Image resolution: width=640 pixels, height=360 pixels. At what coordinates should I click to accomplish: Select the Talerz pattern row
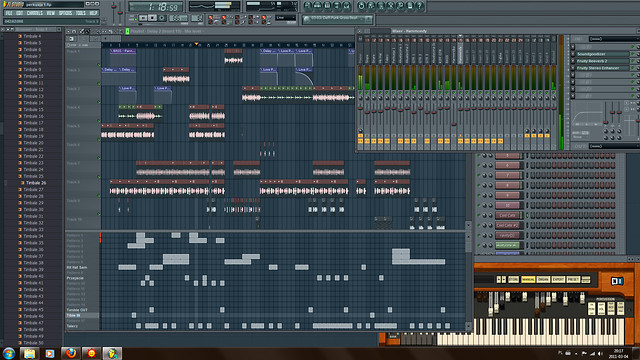pyautogui.click(x=82, y=326)
